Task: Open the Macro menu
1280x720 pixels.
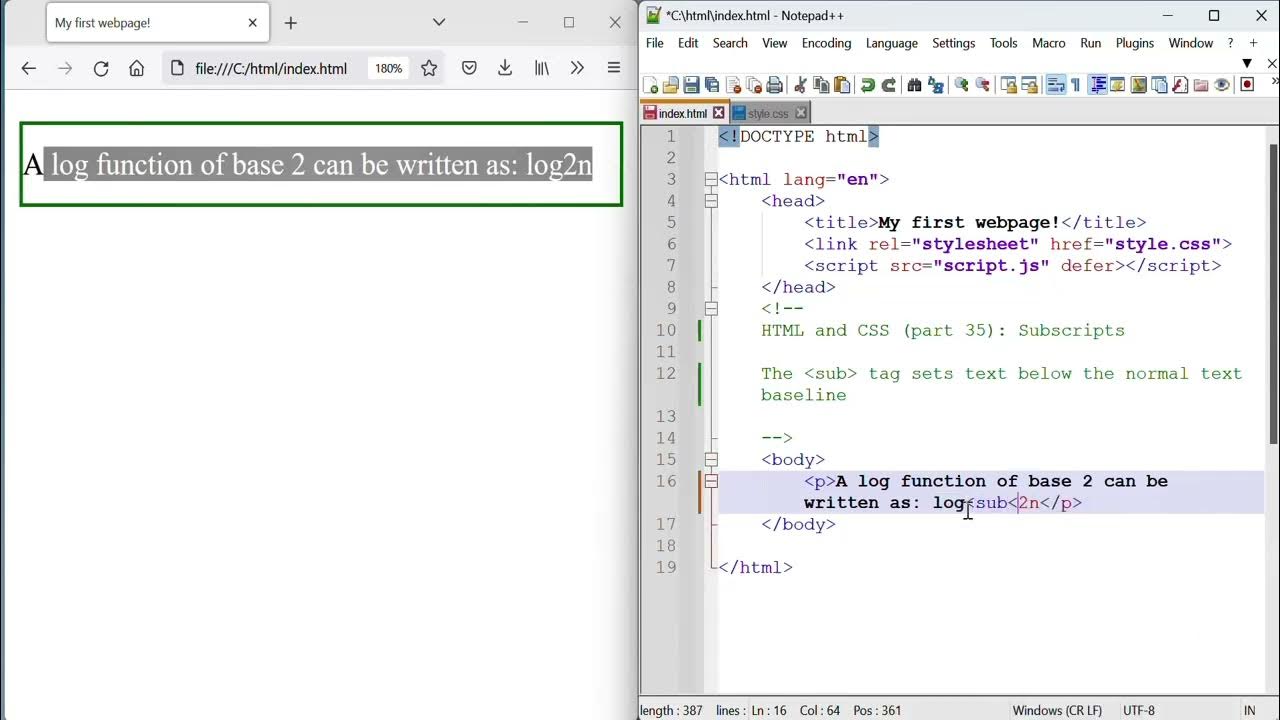Action: tap(1049, 43)
